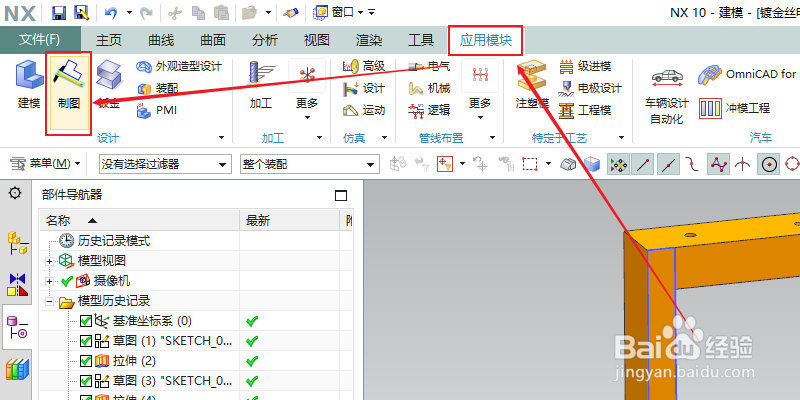Switch to the 视图 tab
The height and width of the screenshot is (400, 800).
(x=317, y=40)
